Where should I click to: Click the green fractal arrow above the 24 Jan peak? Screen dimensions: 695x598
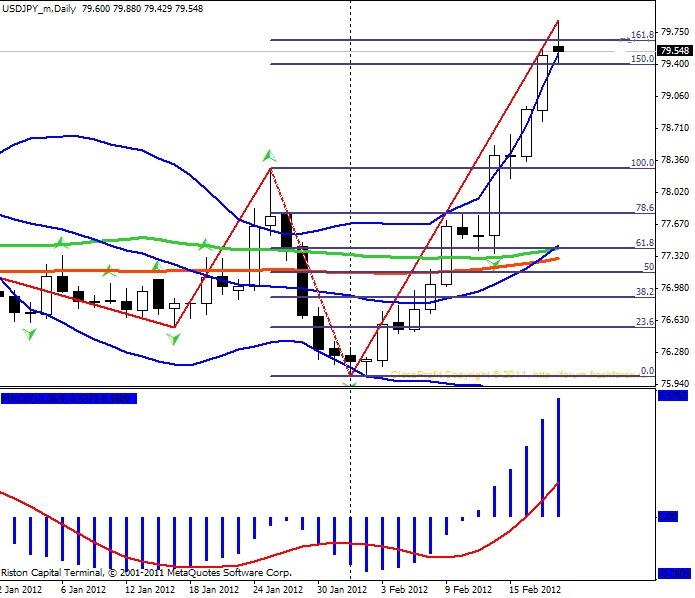pos(269,156)
